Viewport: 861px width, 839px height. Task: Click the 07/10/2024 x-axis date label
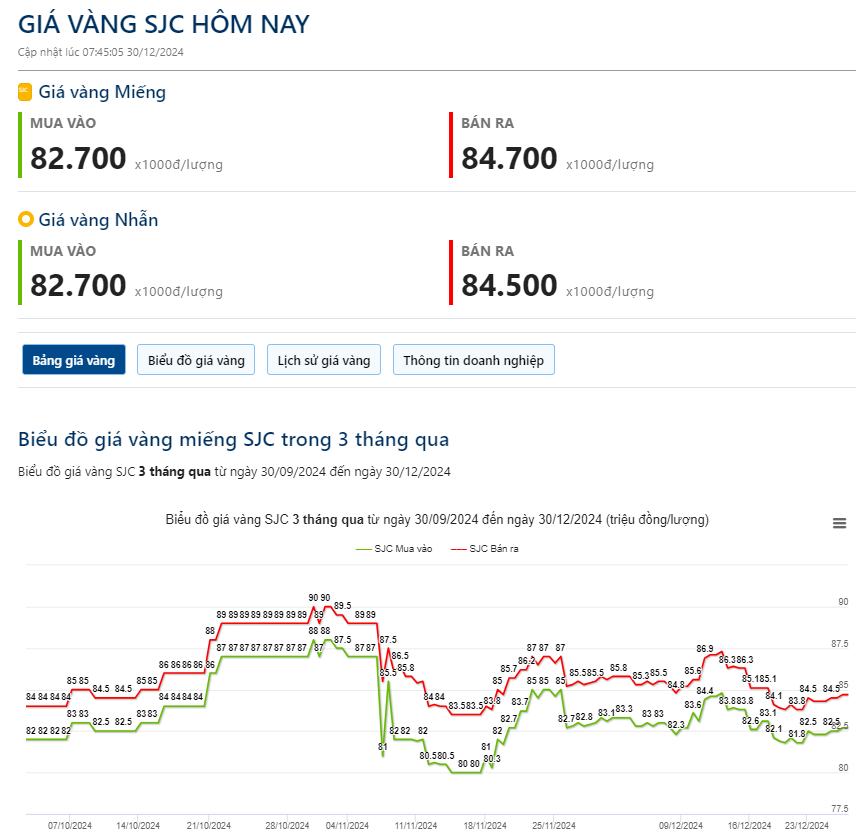coord(70,825)
